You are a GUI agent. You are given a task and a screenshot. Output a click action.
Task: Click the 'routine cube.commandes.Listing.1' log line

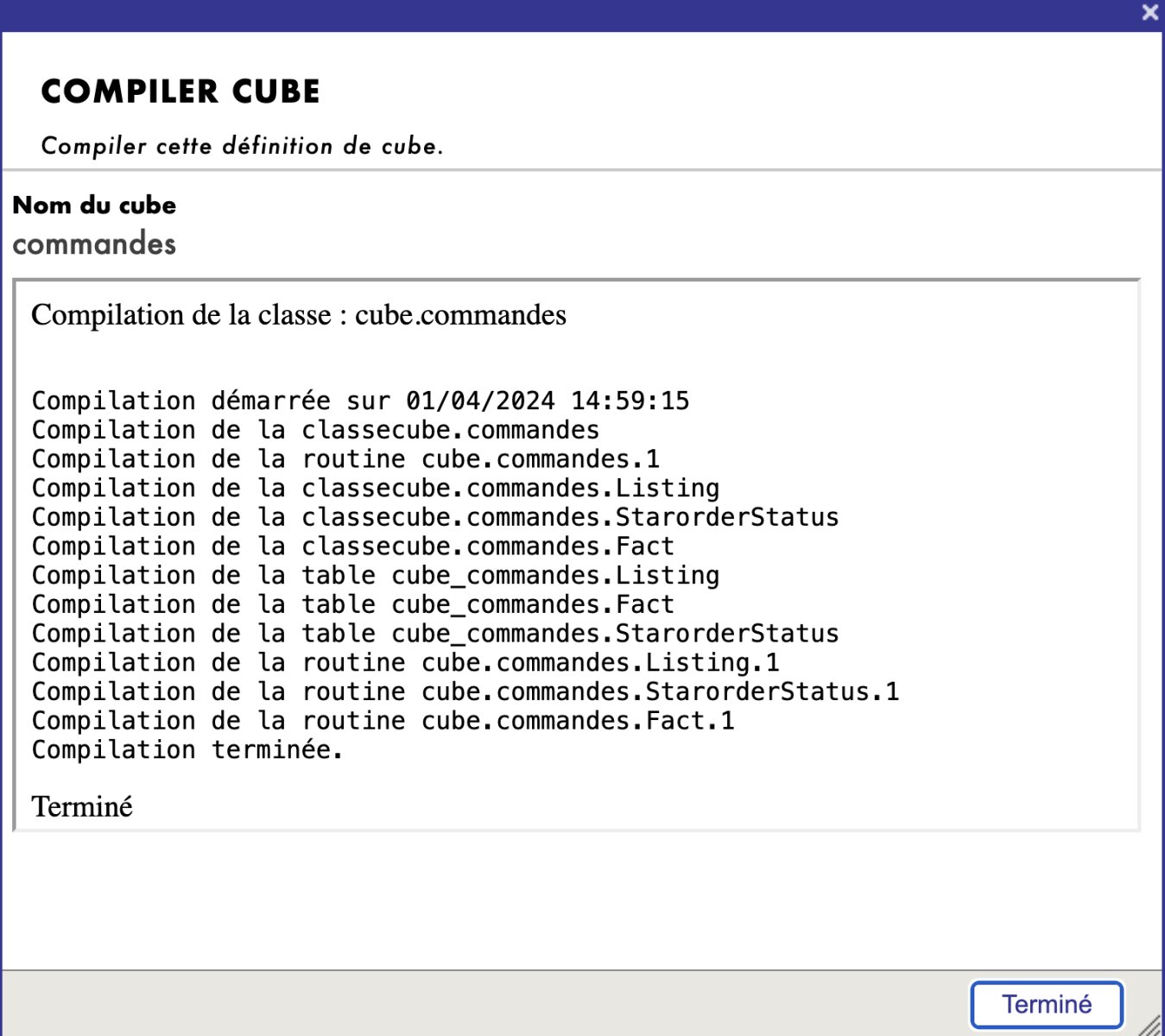click(405, 662)
